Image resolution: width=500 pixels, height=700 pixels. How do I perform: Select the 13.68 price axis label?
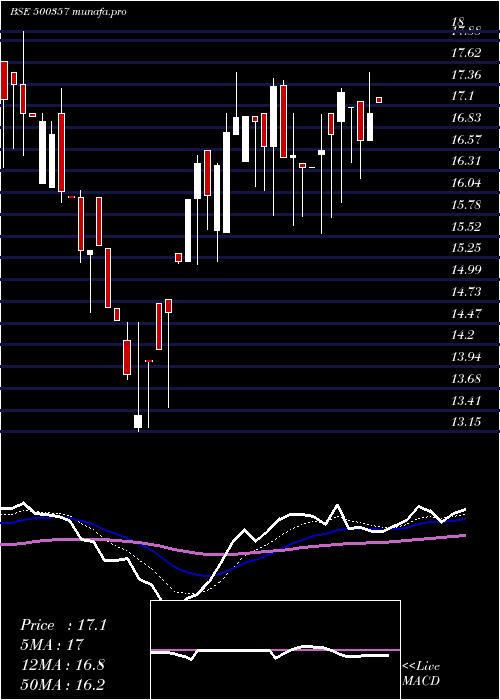[x=466, y=379]
